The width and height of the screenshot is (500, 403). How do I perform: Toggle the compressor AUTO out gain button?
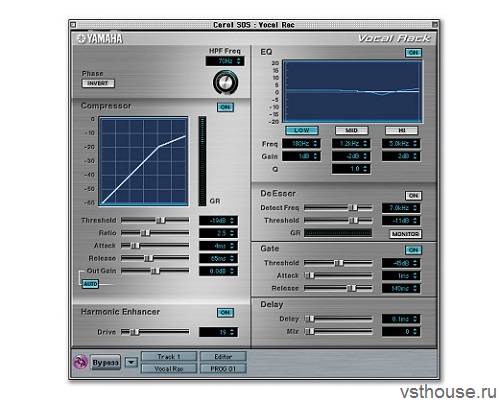click(x=90, y=284)
